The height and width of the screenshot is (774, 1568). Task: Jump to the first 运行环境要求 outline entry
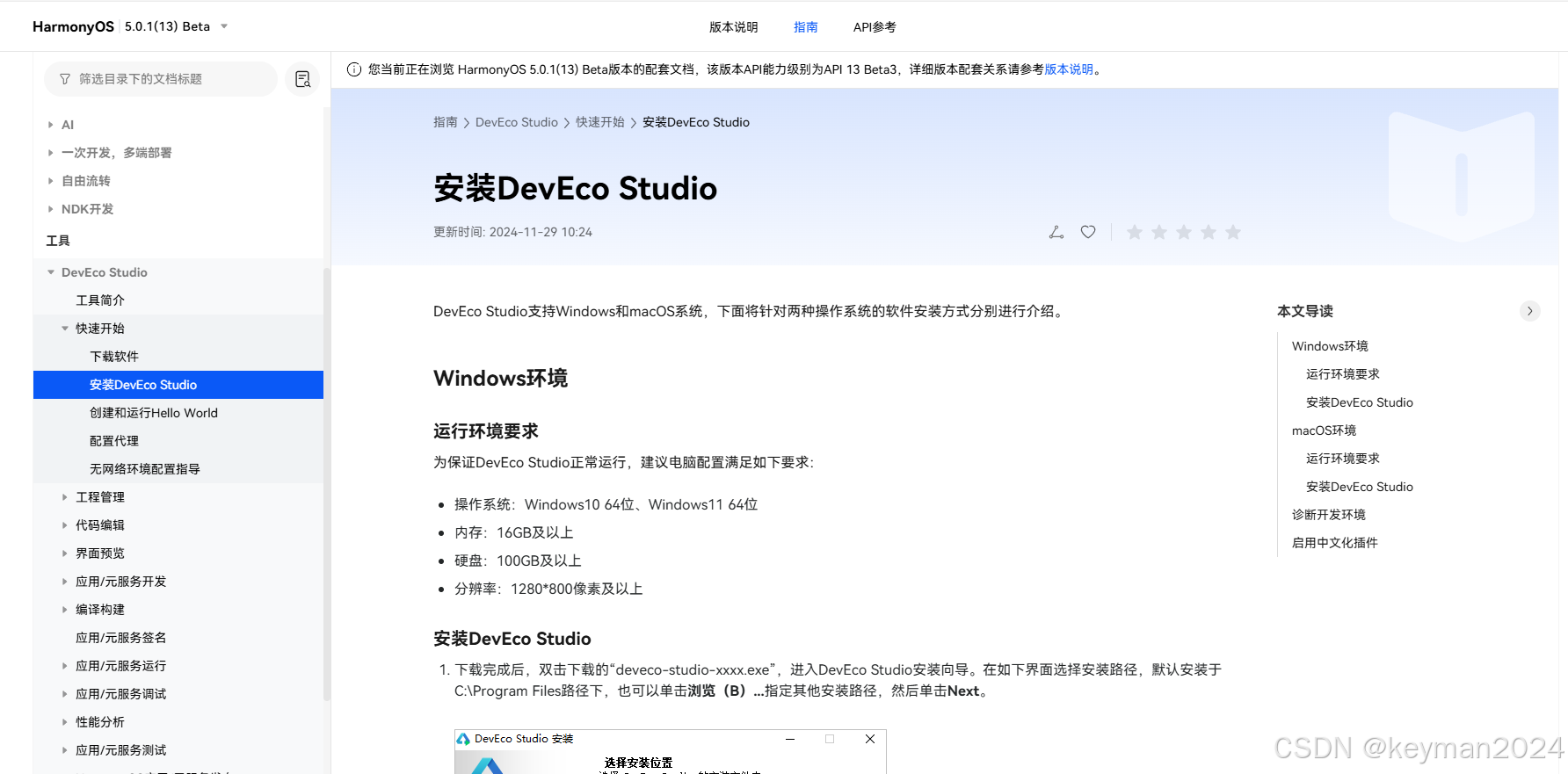point(1343,374)
